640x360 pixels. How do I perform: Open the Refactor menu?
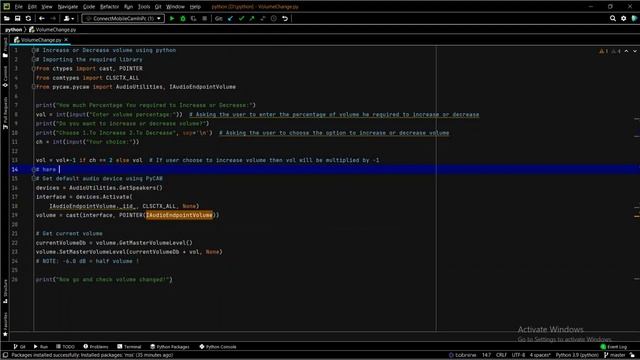pyautogui.click(x=109, y=7)
